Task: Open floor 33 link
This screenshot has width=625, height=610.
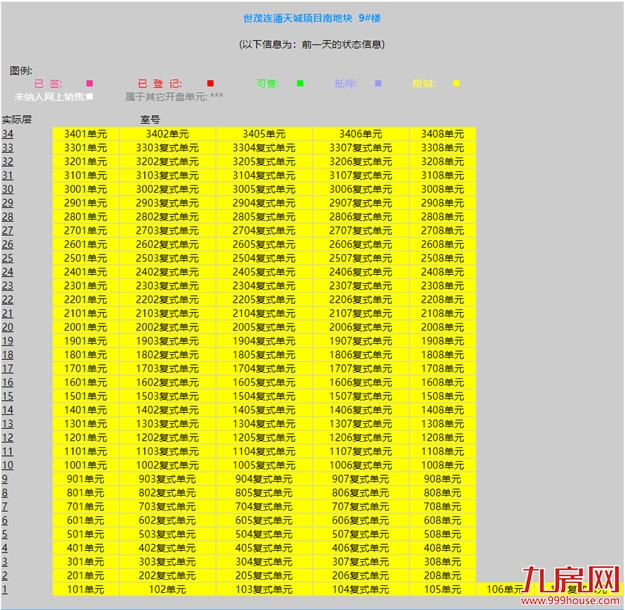Action: pyautogui.click(x=8, y=148)
